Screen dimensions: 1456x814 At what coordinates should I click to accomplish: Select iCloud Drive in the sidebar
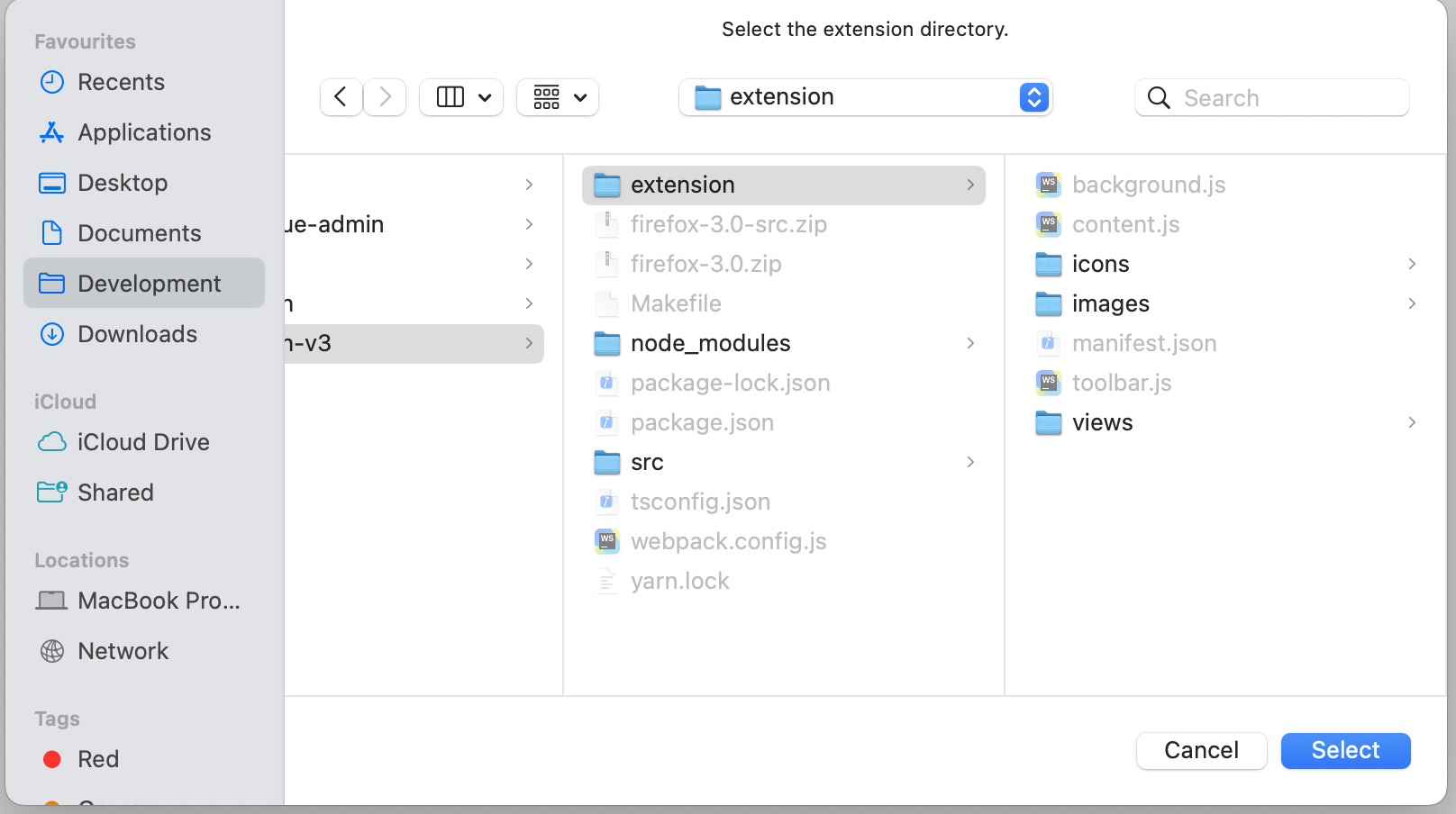point(143,442)
